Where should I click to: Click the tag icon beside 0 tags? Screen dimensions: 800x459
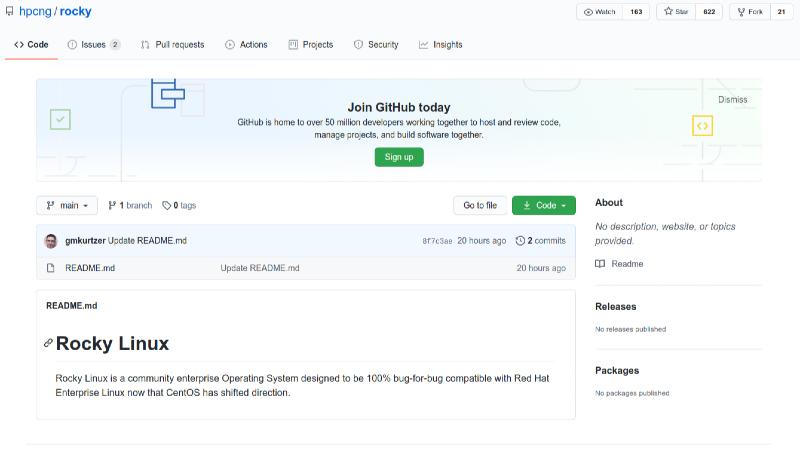click(167, 206)
